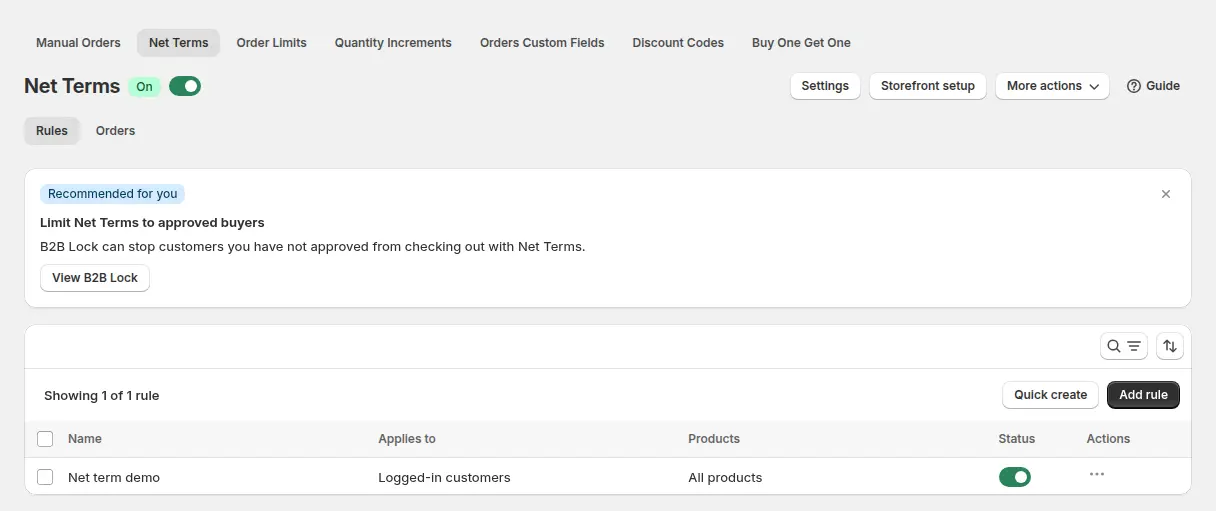
Task: Toggle the Net Terms feature switch off
Action: coord(185,86)
